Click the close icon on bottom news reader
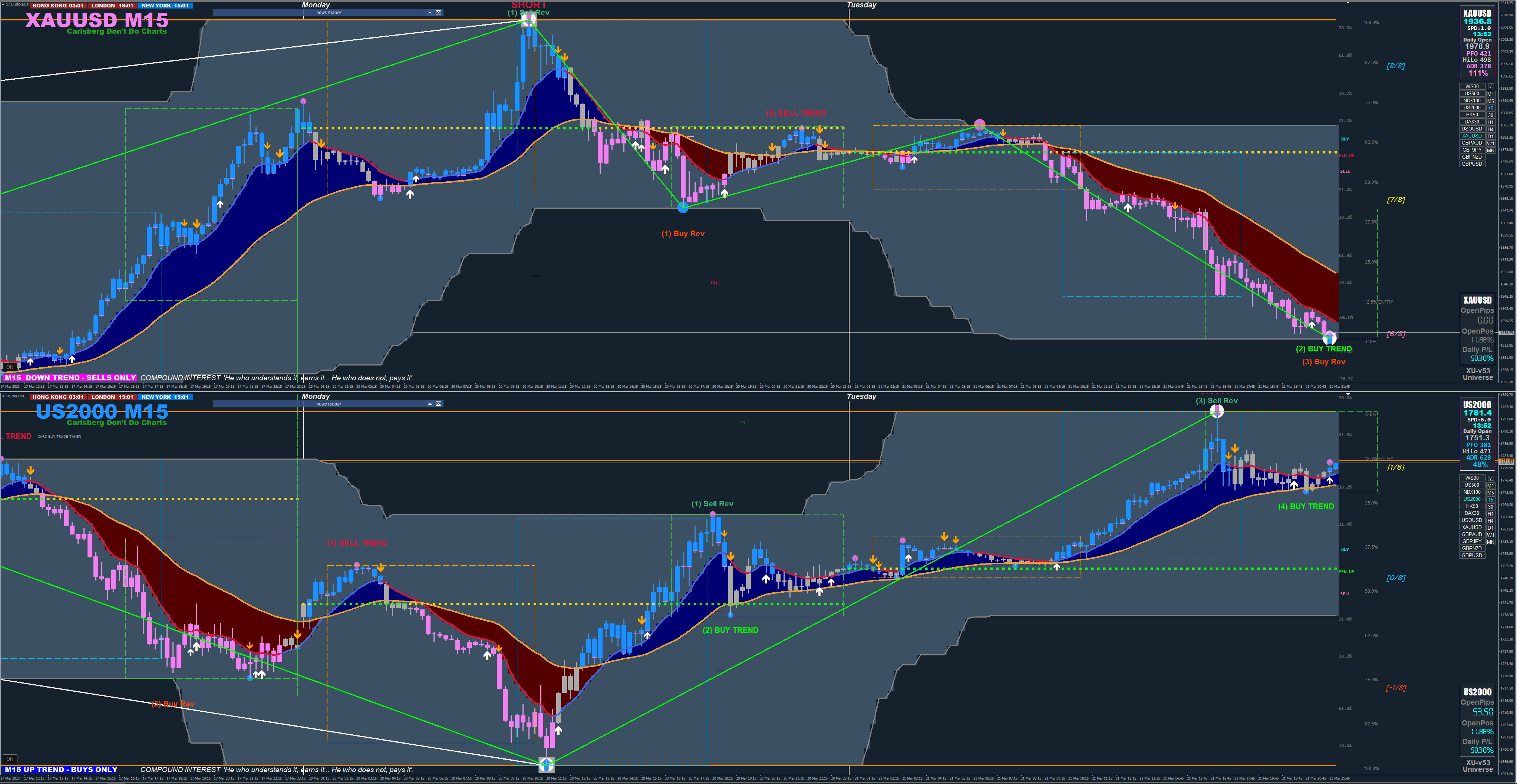The image size is (1517, 784). (439, 404)
